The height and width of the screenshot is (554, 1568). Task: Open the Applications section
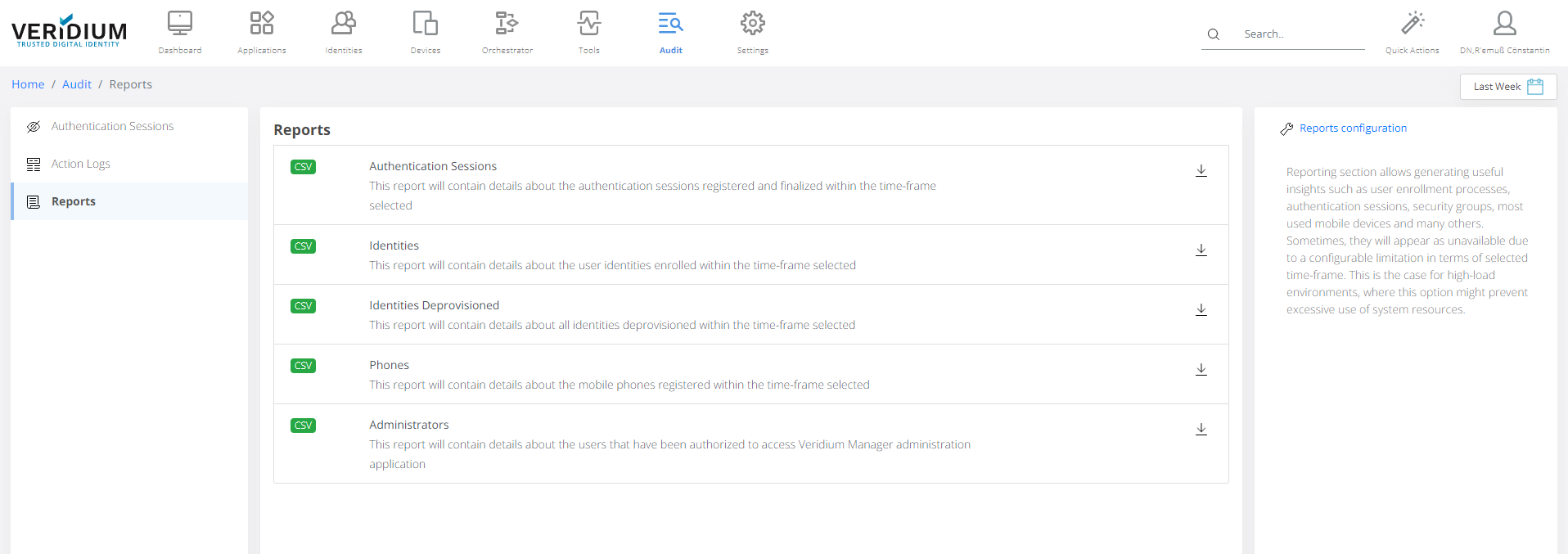[x=262, y=25]
